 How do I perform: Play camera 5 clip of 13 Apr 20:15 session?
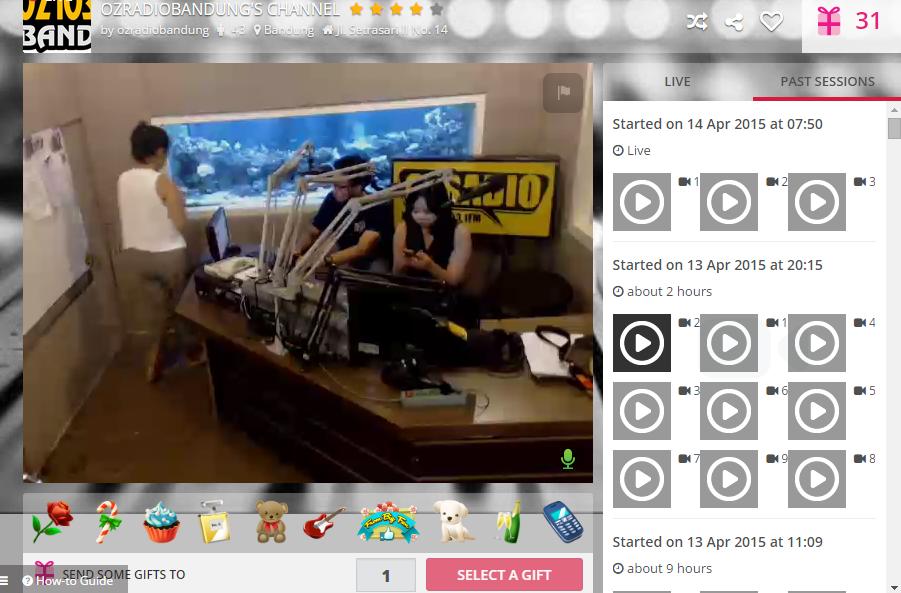(x=817, y=411)
